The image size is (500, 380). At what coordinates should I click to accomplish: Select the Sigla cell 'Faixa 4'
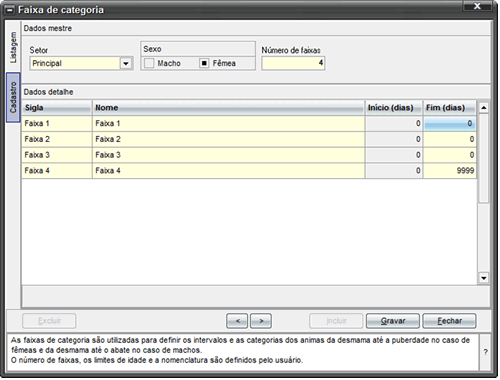pyautogui.click(x=57, y=171)
